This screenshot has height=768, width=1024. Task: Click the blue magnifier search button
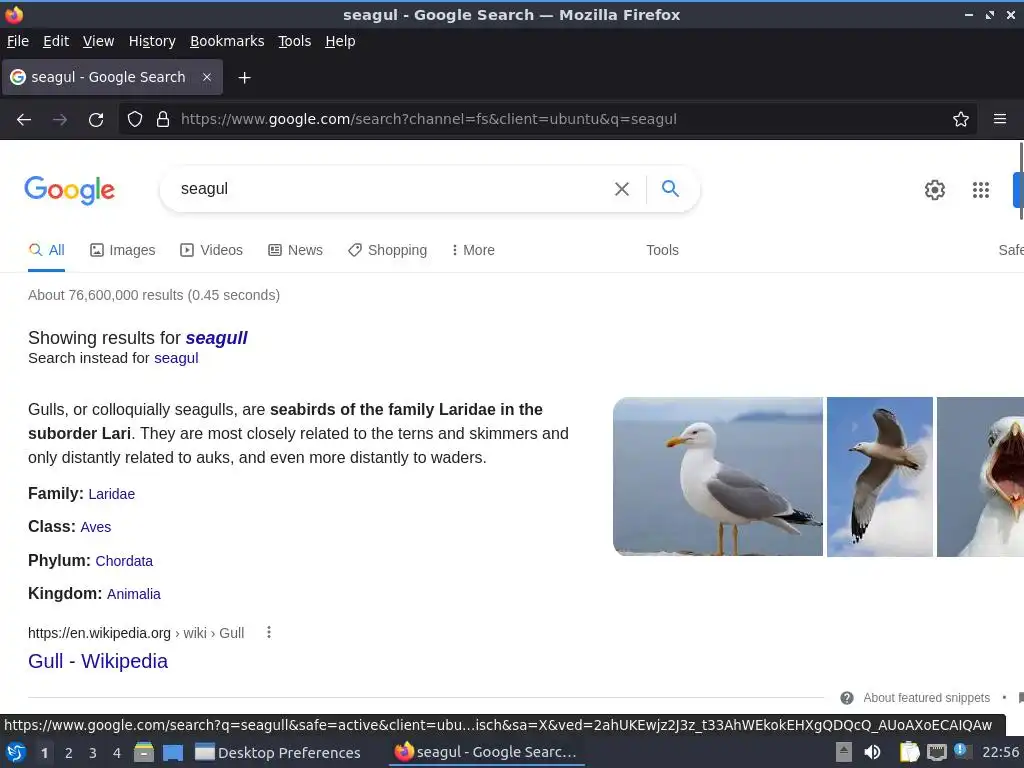click(670, 189)
